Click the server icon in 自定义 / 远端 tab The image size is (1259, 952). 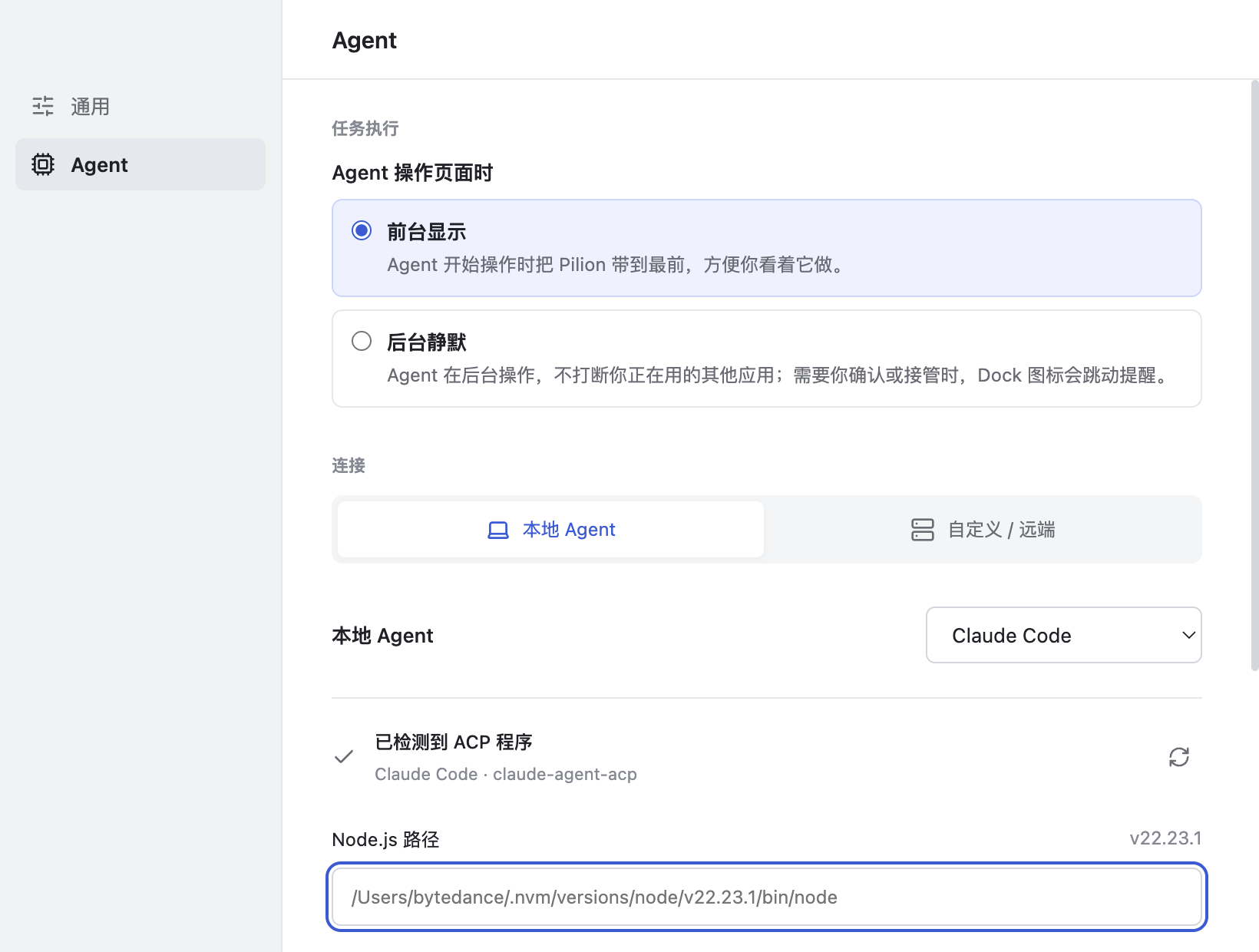click(923, 530)
